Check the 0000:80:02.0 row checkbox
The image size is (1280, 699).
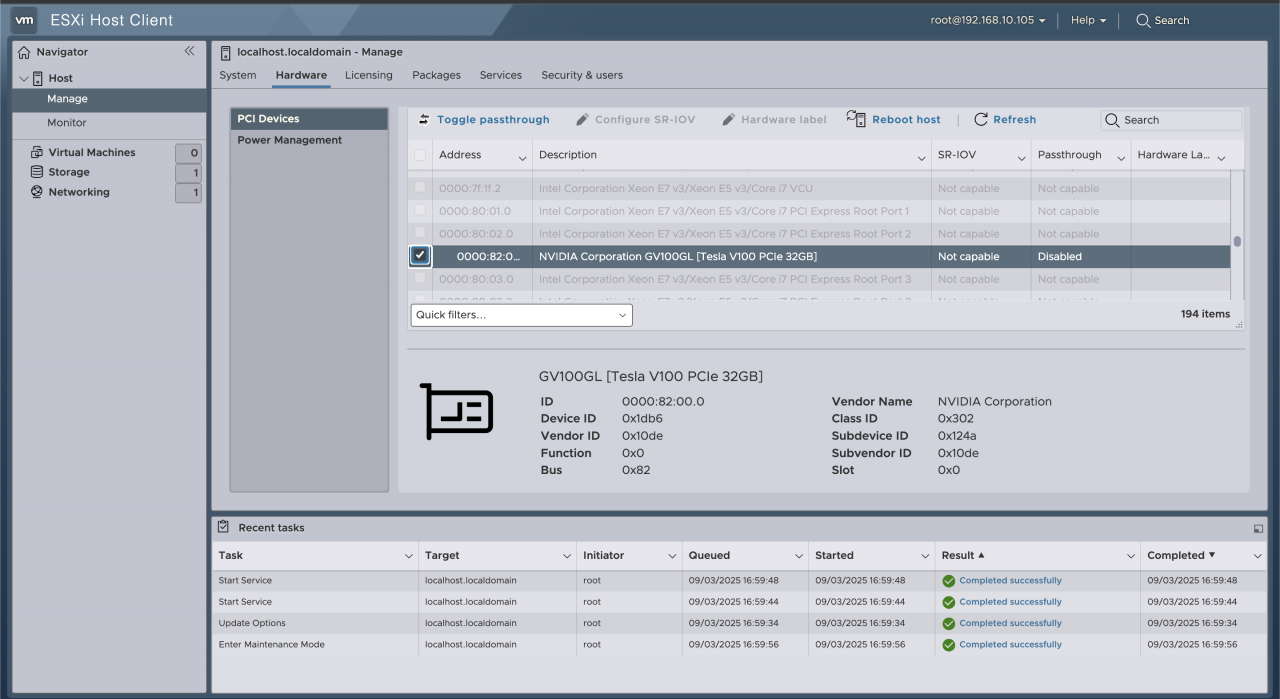(420, 233)
